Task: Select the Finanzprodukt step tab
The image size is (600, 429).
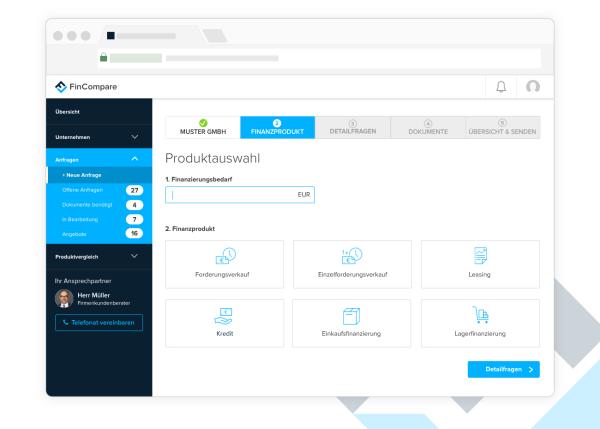Action: (x=277, y=127)
